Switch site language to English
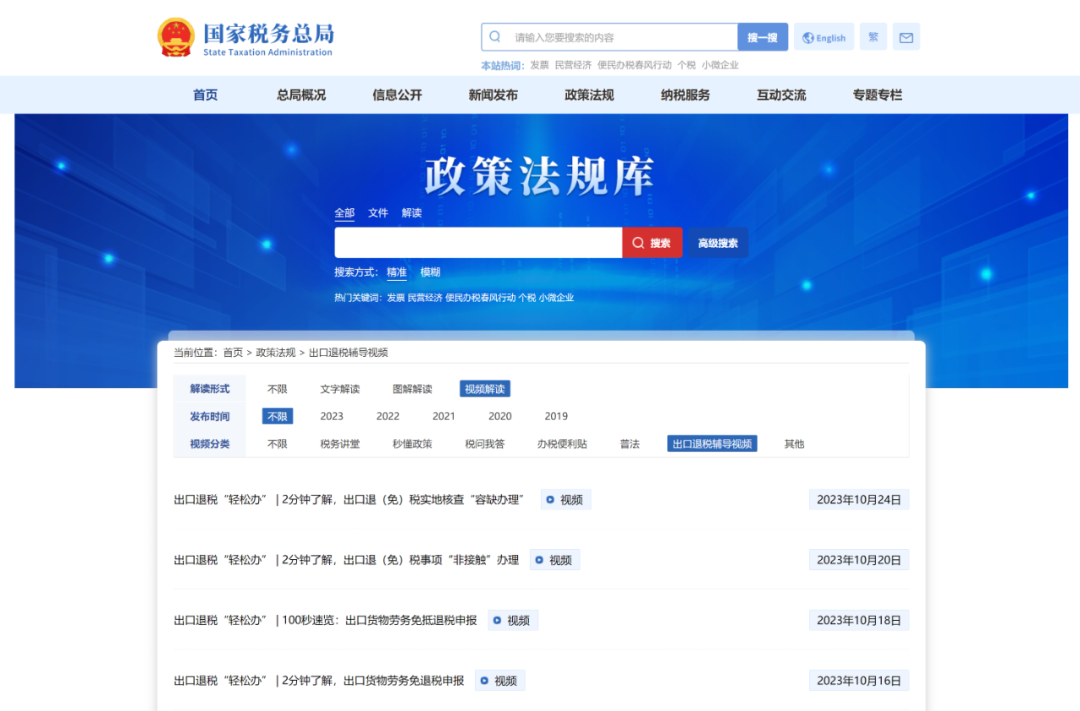The image size is (1080, 711). [x=824, y=37]
